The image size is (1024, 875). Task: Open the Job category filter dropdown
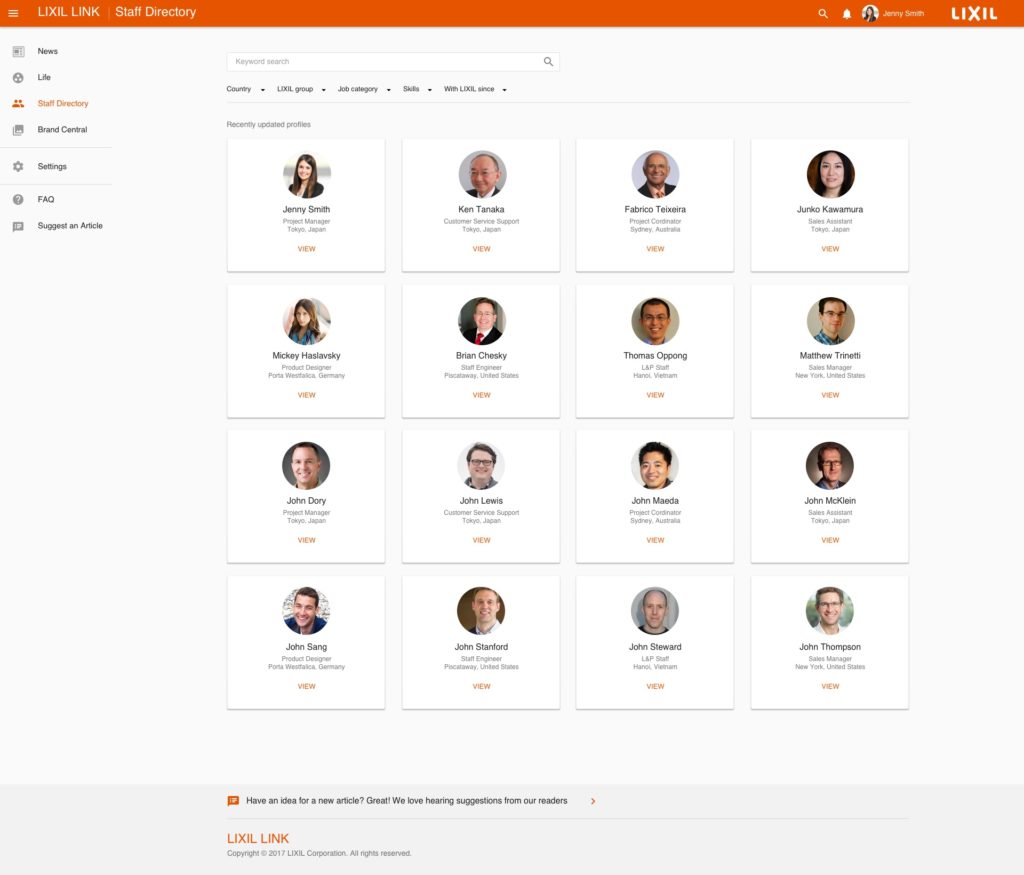(364, 89)
